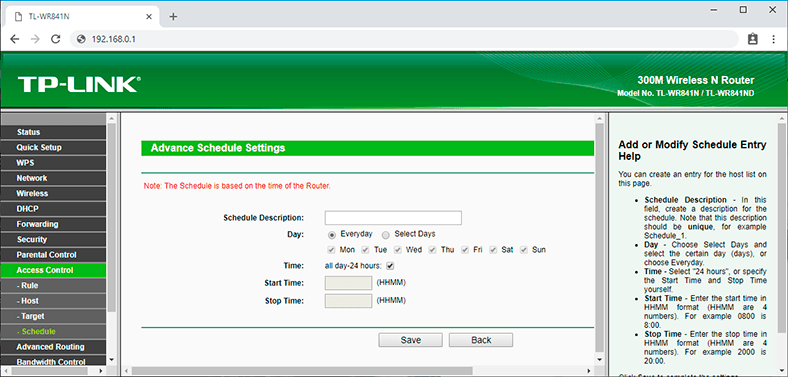Click the Back button
The width and height of the screenshot is (788, 377).
click(x=481, y=340)
